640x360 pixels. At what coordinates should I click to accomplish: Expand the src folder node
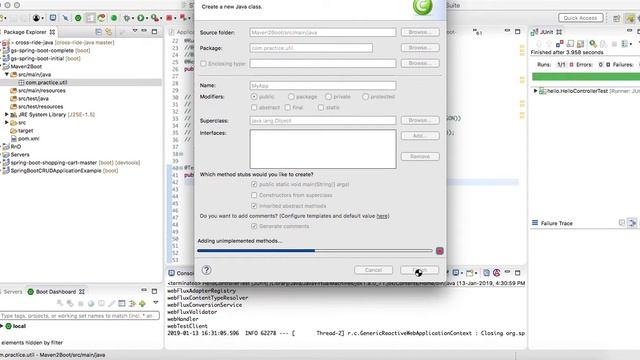[x=7, y=122]
